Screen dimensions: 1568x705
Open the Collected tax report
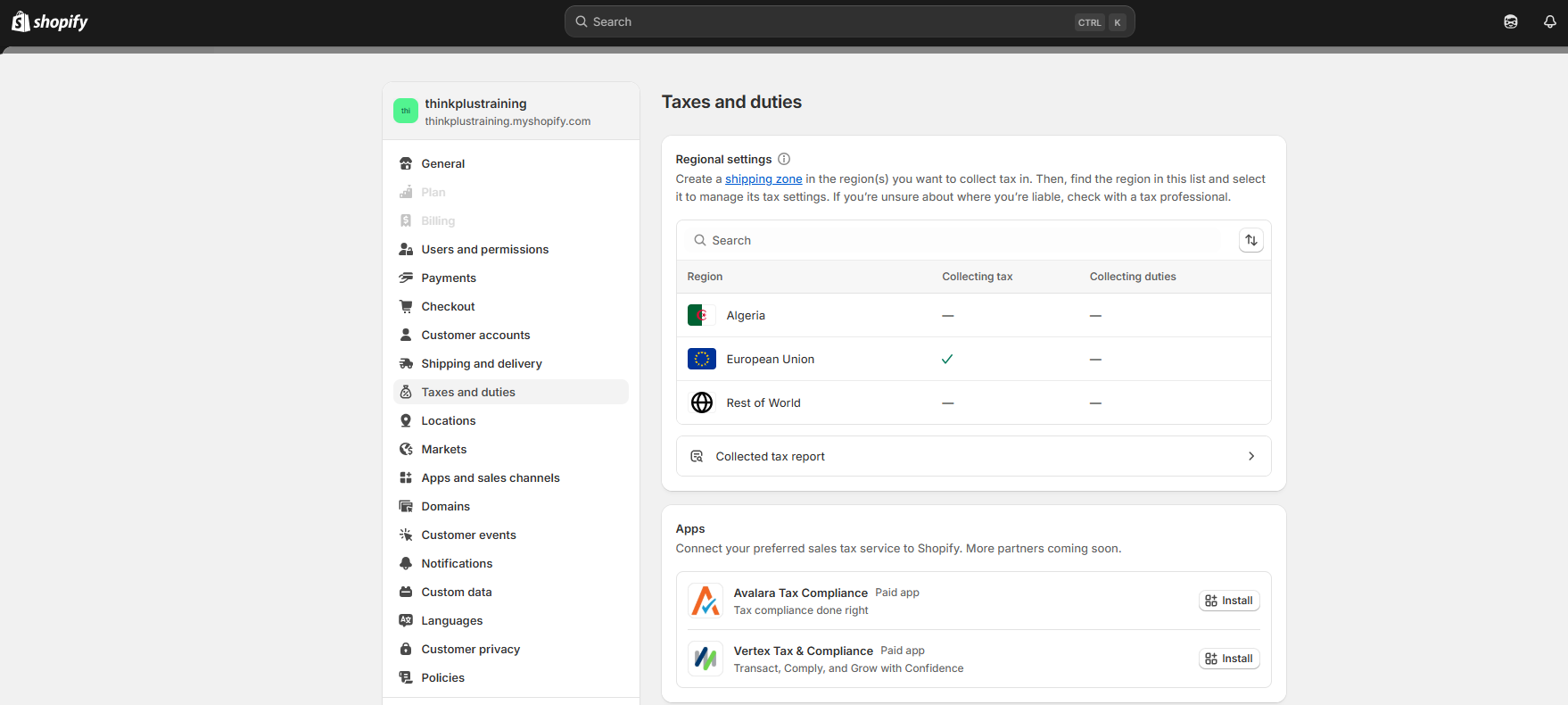(x=974, y=456)
